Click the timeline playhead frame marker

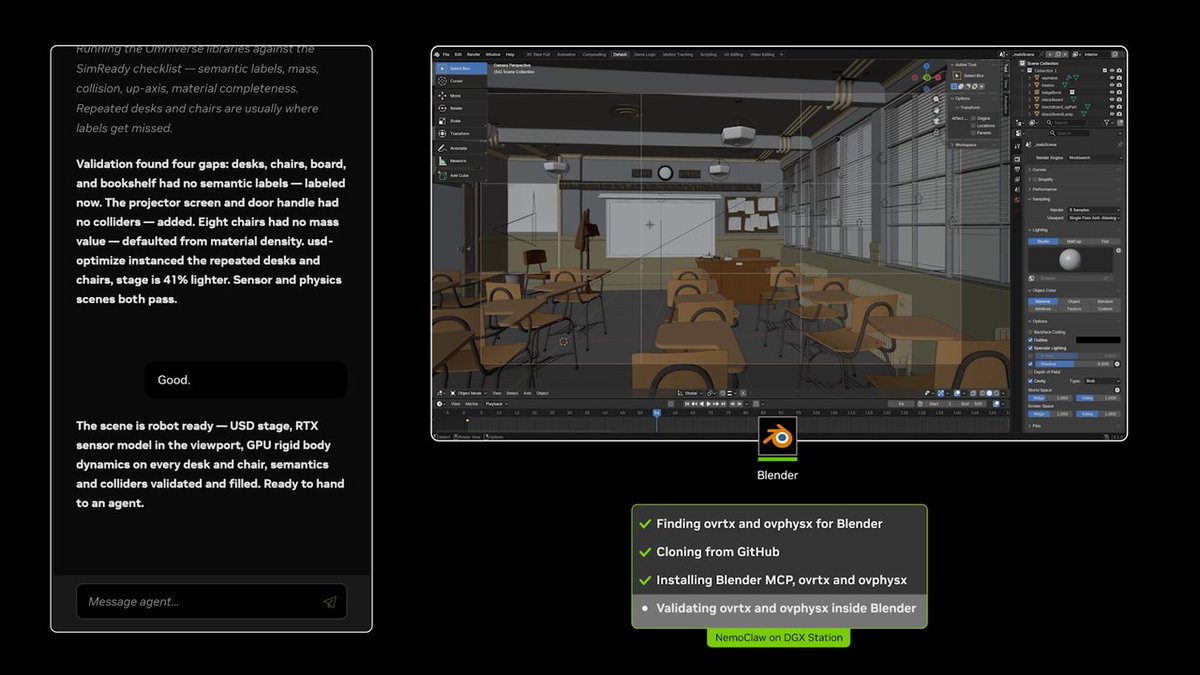coord(657,412)
